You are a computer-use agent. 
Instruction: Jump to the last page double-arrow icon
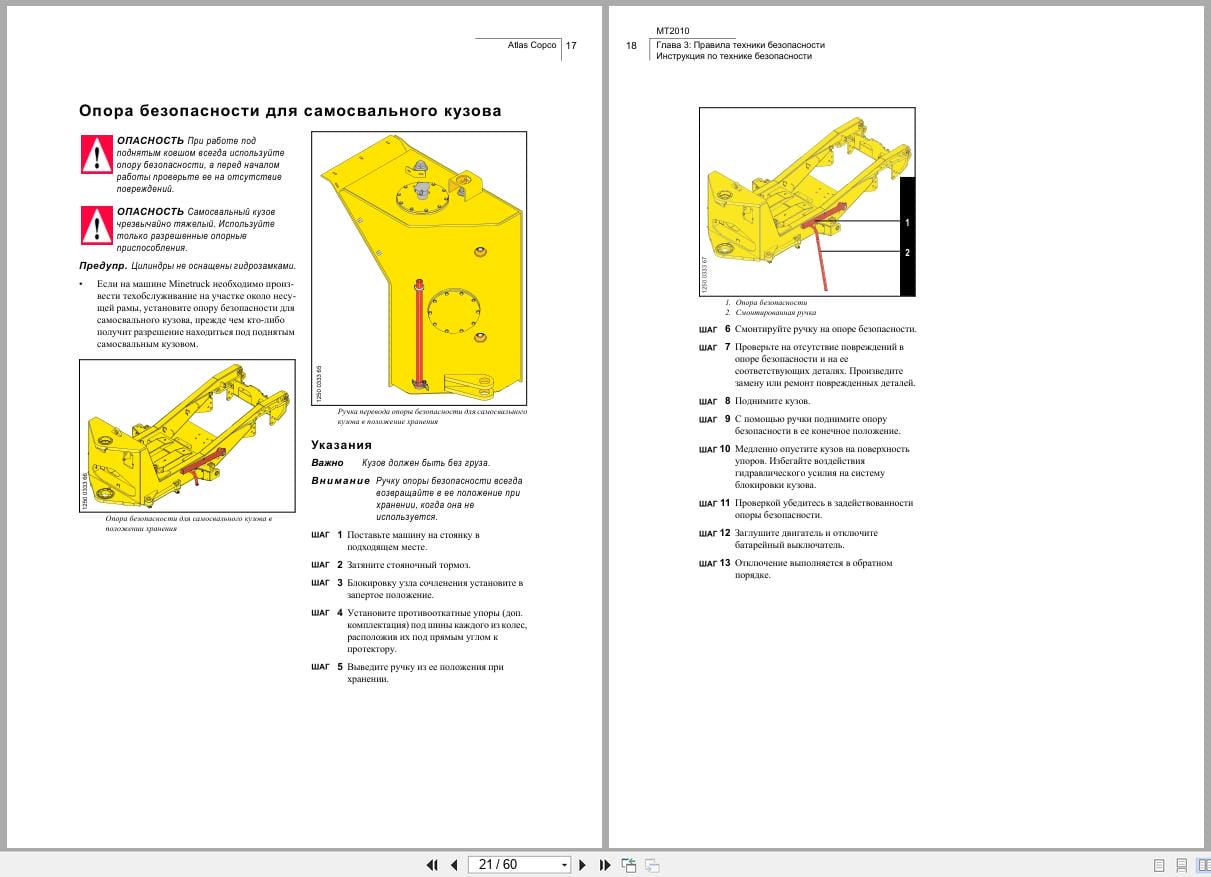point(604,864)
